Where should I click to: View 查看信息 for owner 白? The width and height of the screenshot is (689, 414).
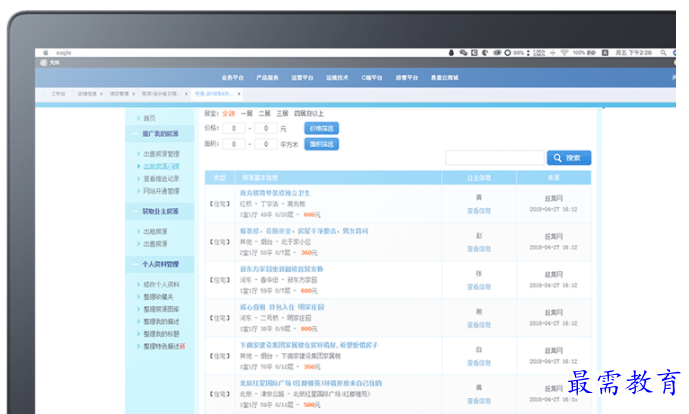479,363
